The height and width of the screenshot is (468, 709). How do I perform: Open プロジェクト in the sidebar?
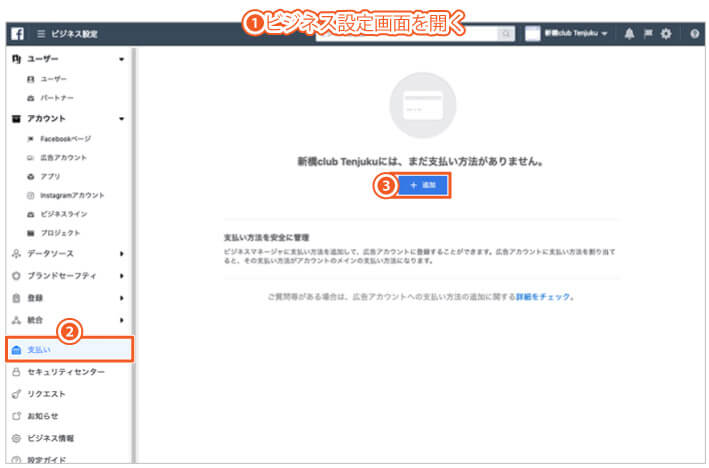[60, 233]
